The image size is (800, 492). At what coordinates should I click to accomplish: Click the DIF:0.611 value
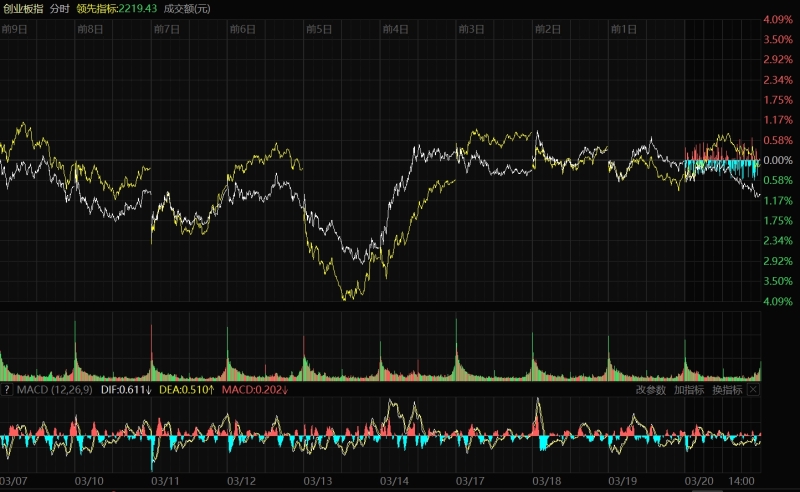tap(126, 390)
